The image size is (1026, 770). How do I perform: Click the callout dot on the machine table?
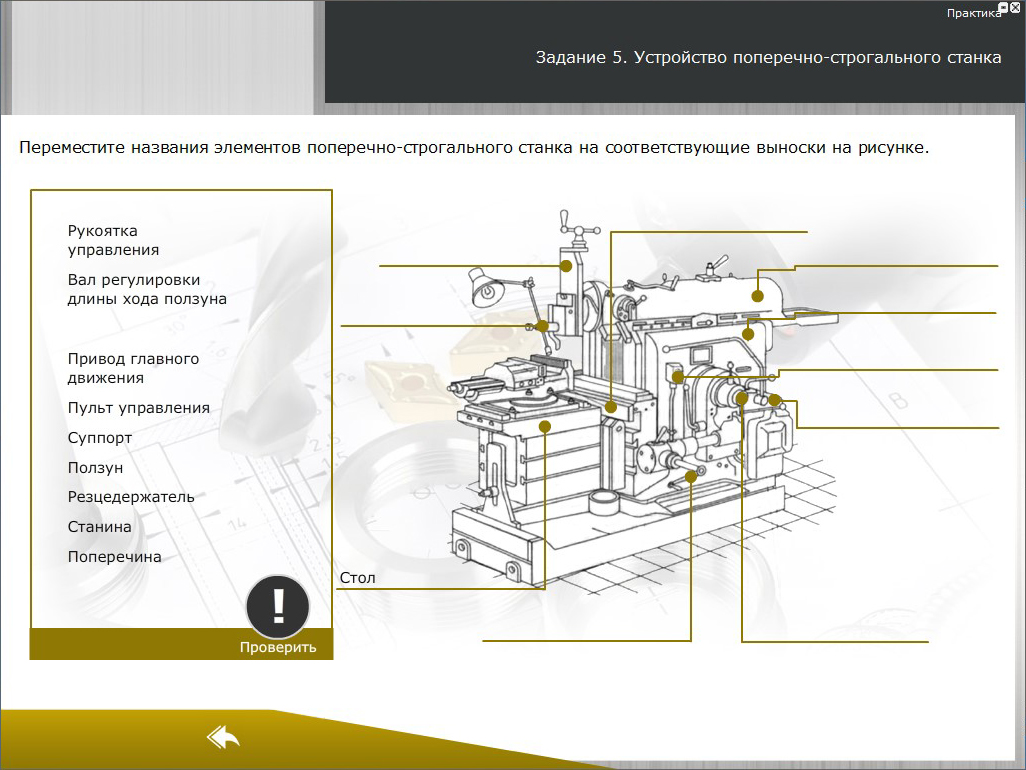coord(546,426)
